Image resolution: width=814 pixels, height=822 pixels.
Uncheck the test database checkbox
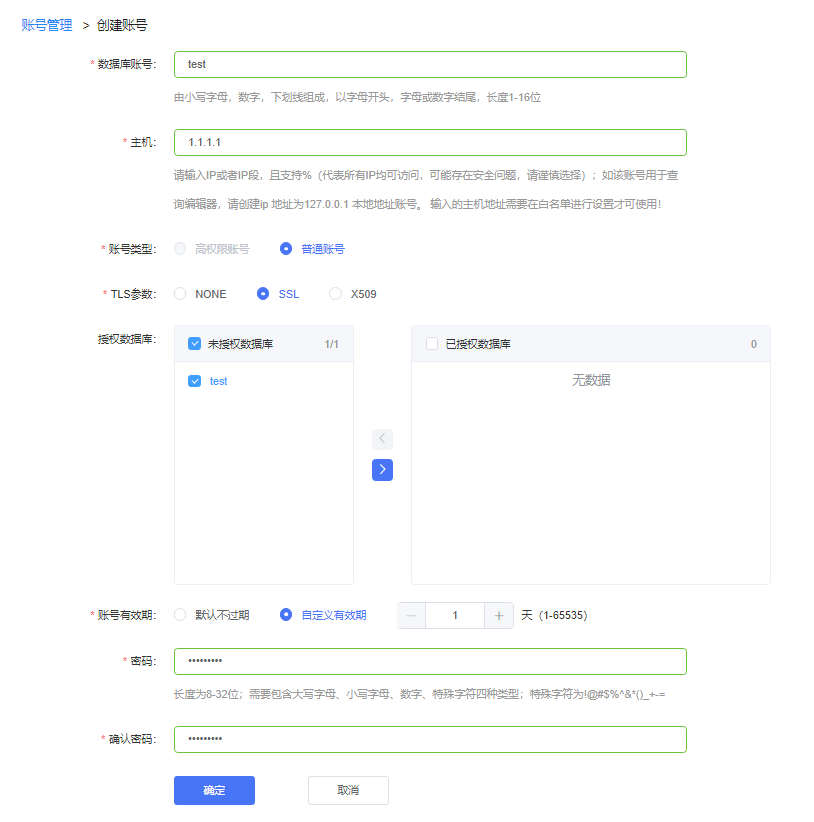195,381
